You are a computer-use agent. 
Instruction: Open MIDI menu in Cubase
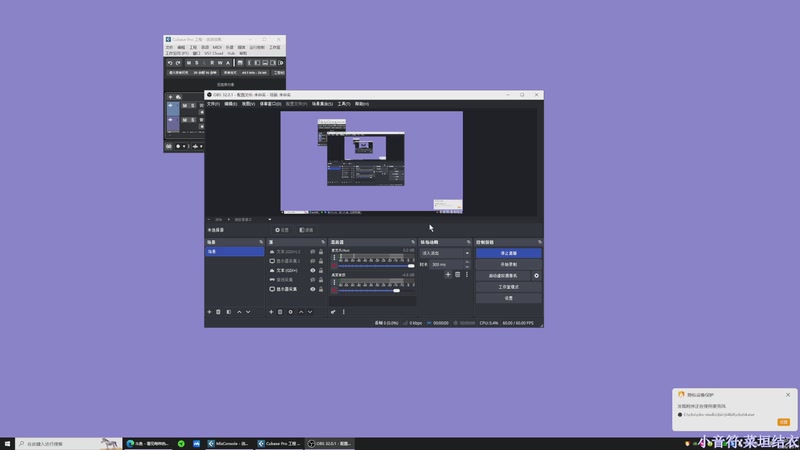point(217,47)
